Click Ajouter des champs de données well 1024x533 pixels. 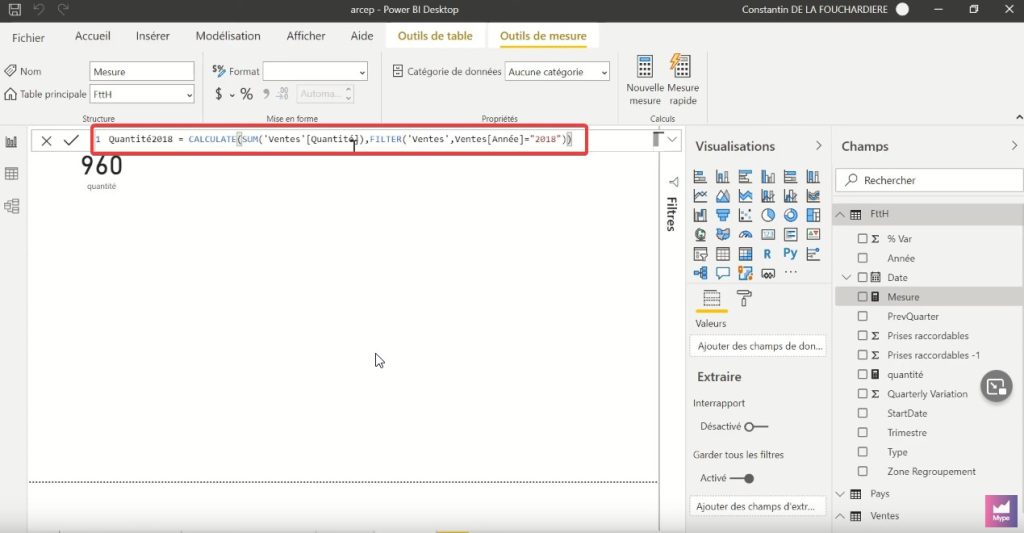758,346
